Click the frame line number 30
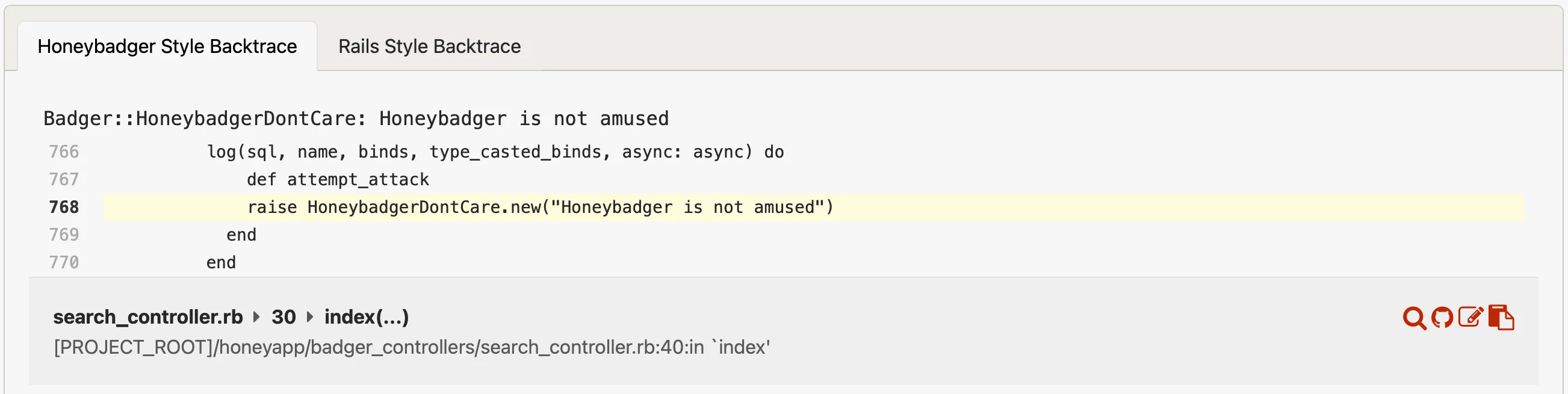Image resolution: width=1568 pixels, height=394 pixels. click(x=284, y=317)
